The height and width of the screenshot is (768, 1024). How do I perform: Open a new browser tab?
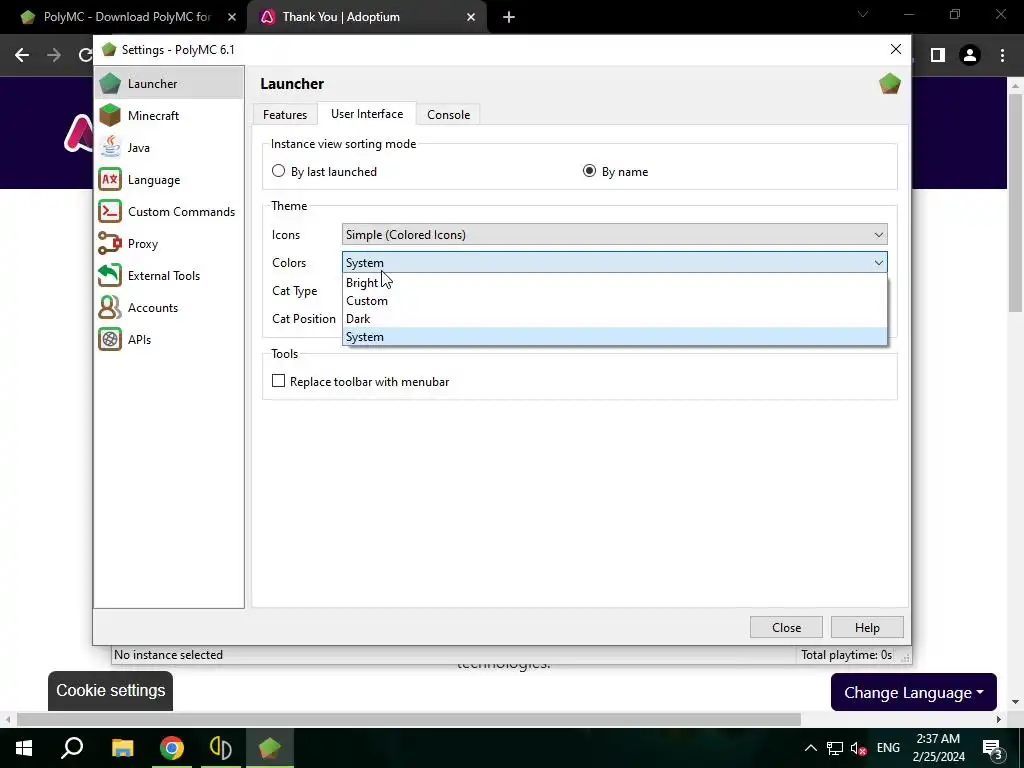(509, 17)
